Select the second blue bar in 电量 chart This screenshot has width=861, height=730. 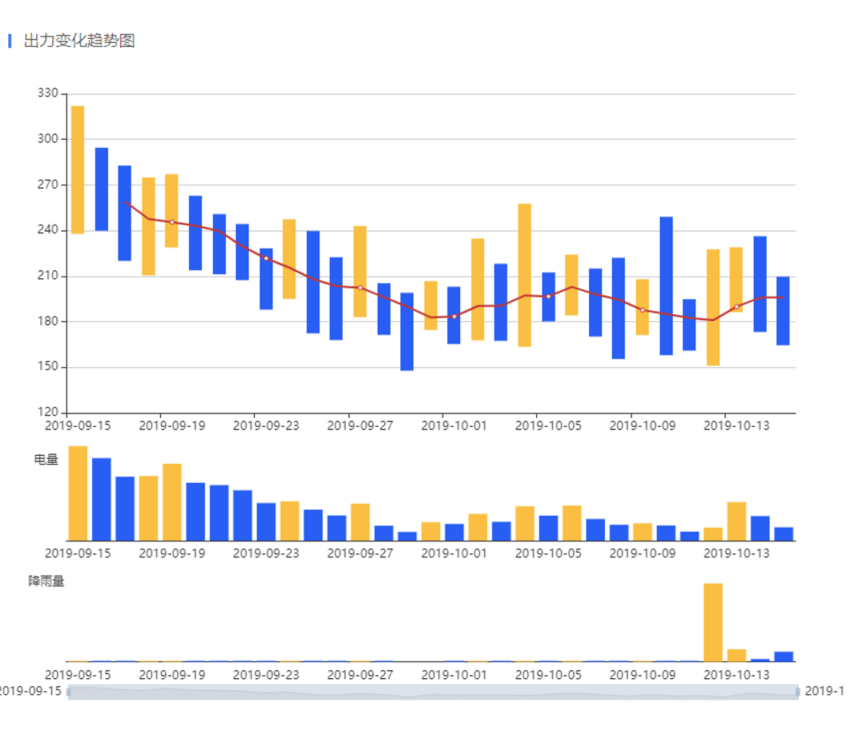point(125,508)
